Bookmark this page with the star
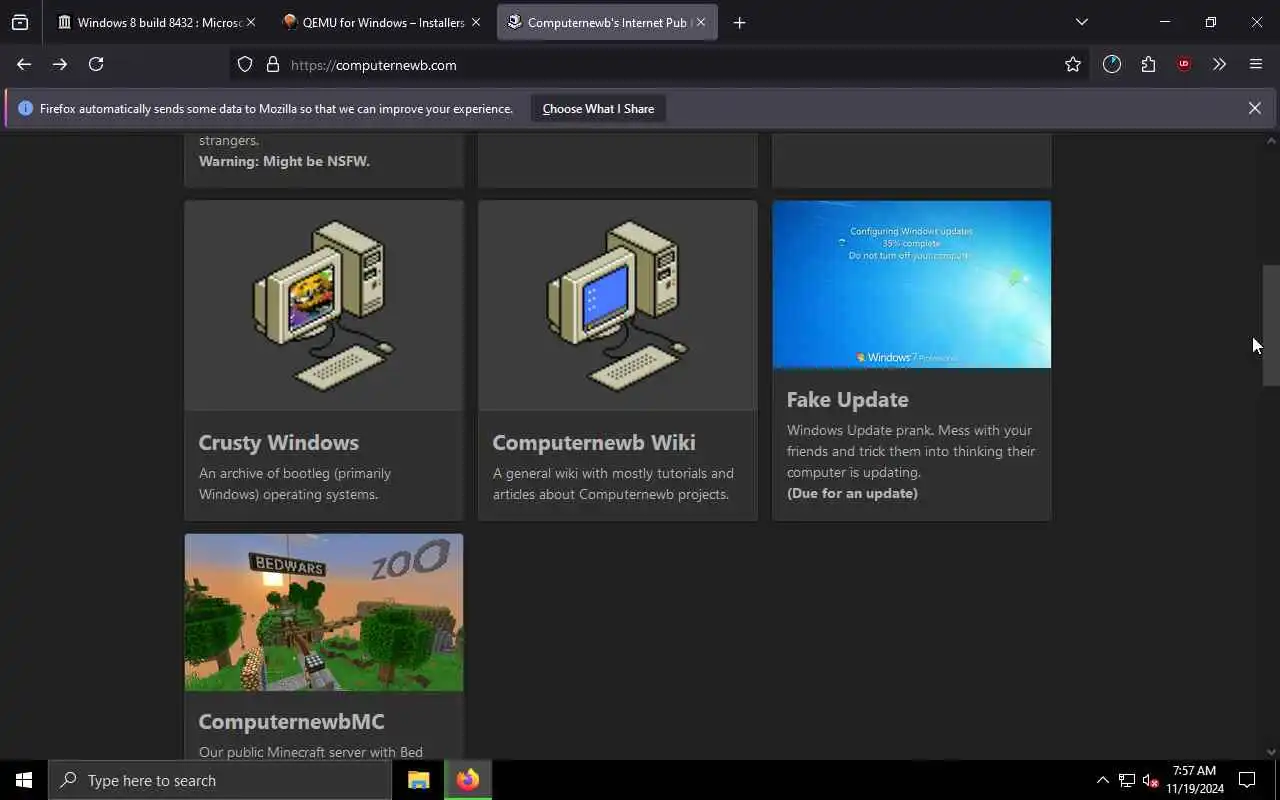1280x800 pixels. 1073,64
